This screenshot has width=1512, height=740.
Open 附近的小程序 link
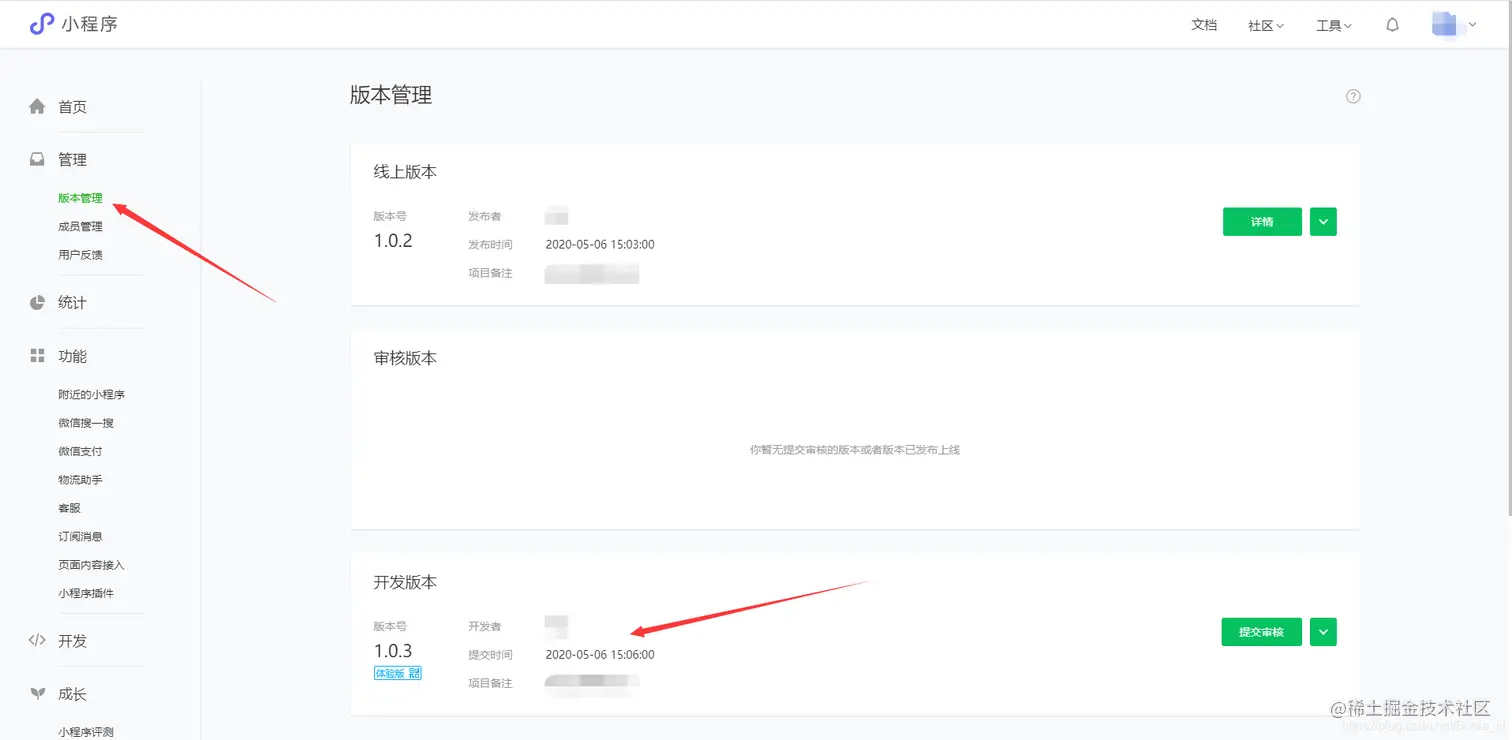click(x=91, y=395)
